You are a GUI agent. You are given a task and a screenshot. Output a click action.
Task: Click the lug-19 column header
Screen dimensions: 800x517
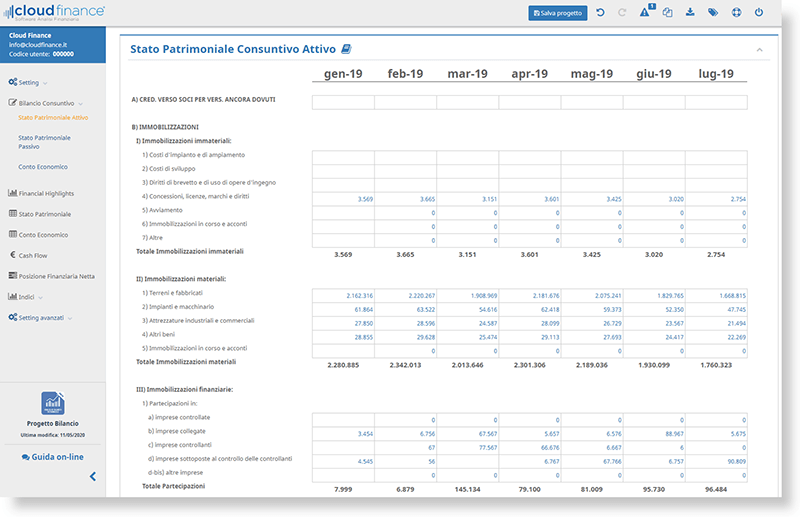[716, 74]
